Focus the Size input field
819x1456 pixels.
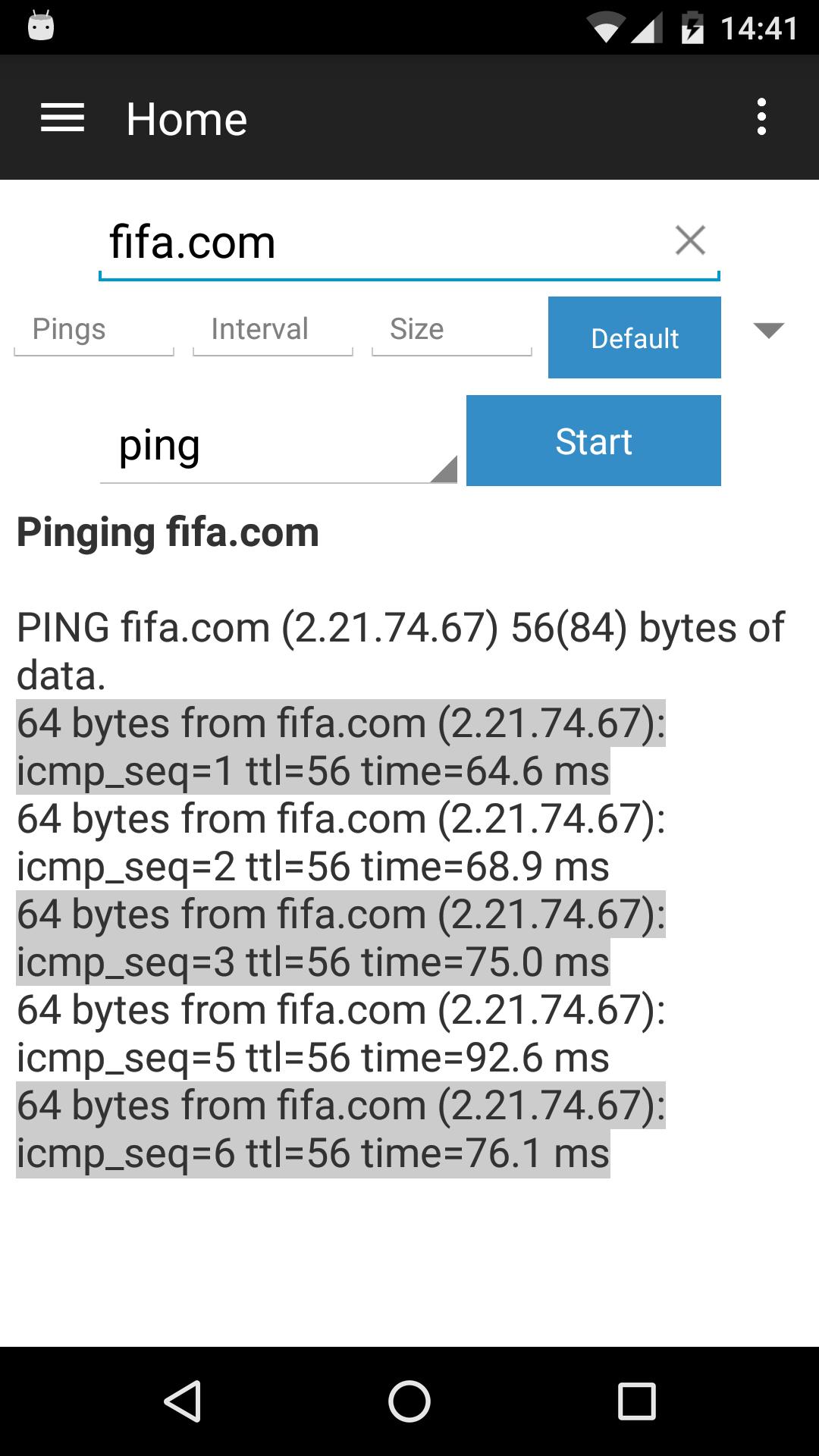452,331
